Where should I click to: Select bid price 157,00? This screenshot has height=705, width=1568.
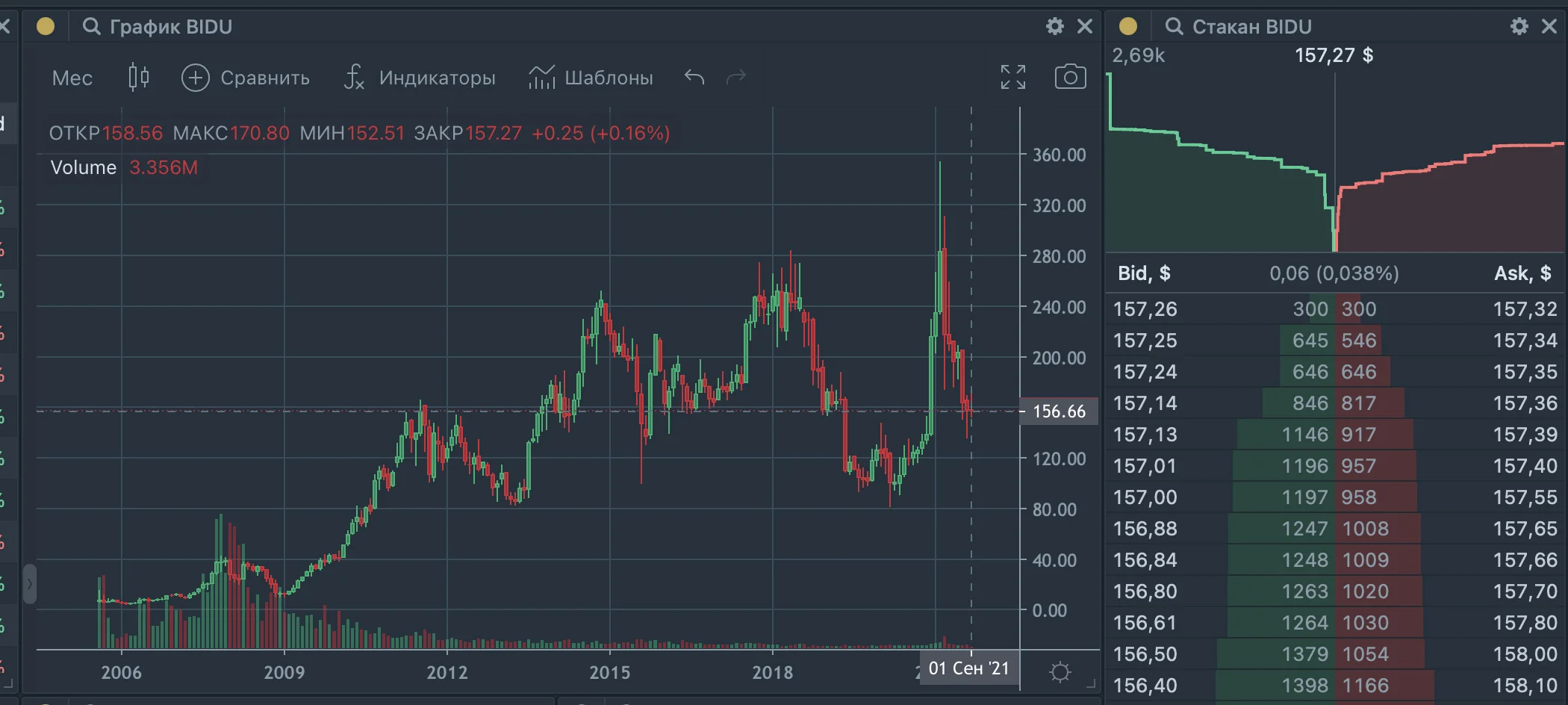coord(1145,497)
